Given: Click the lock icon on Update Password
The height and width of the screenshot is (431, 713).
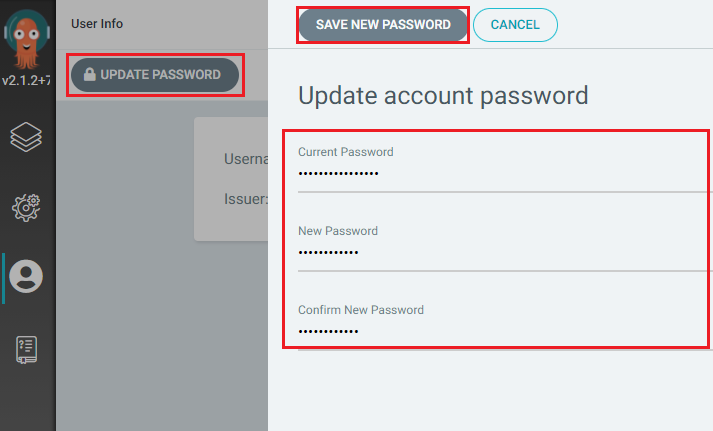Looking at the screenshot, I should (90, 75).
